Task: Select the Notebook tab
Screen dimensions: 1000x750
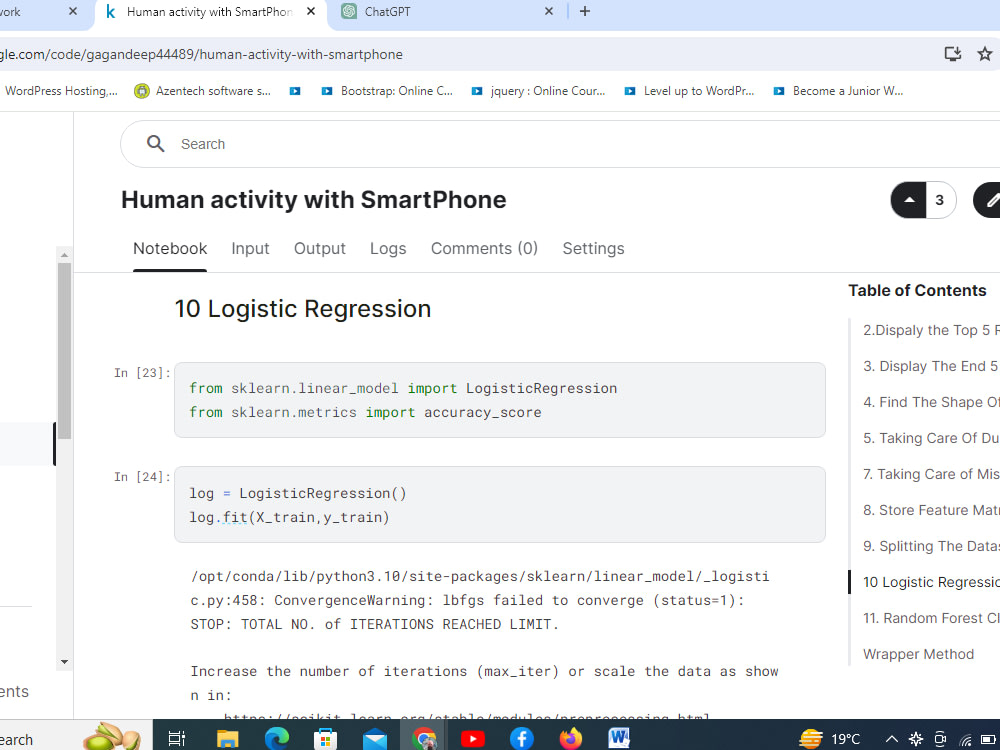Action: tap(170, 249)
